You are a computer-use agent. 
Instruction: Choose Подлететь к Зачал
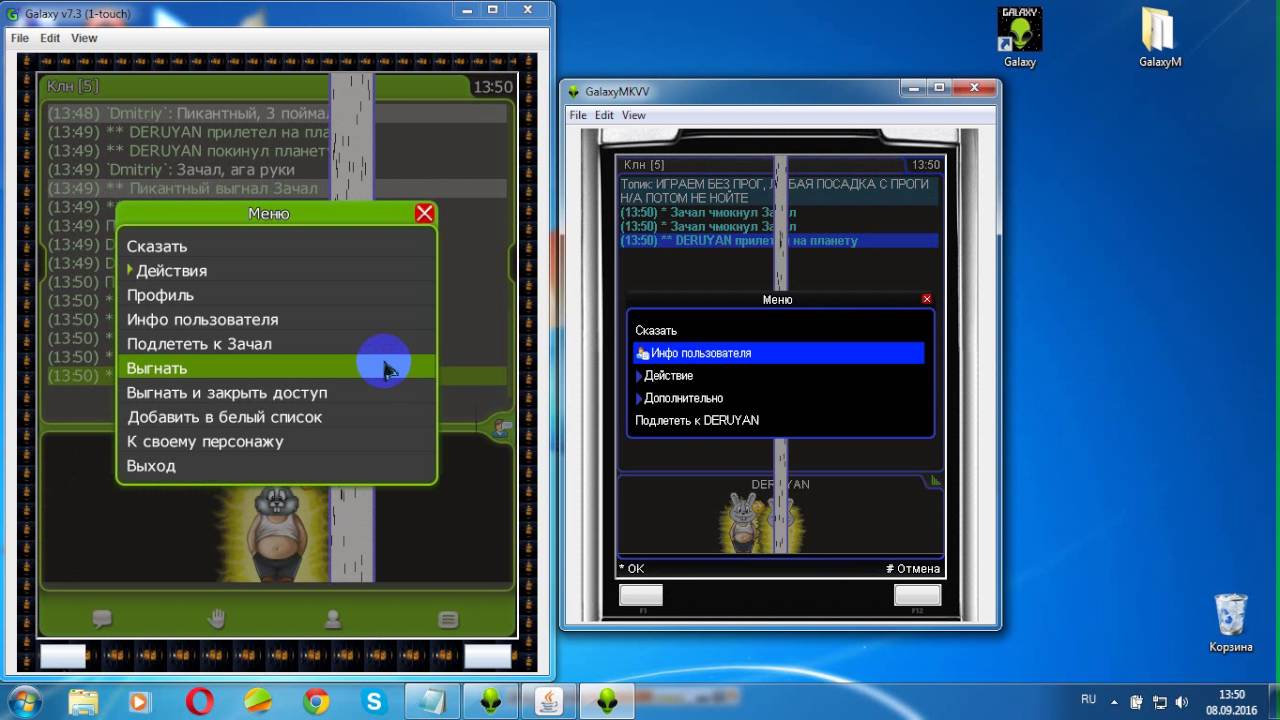point(277,344)
